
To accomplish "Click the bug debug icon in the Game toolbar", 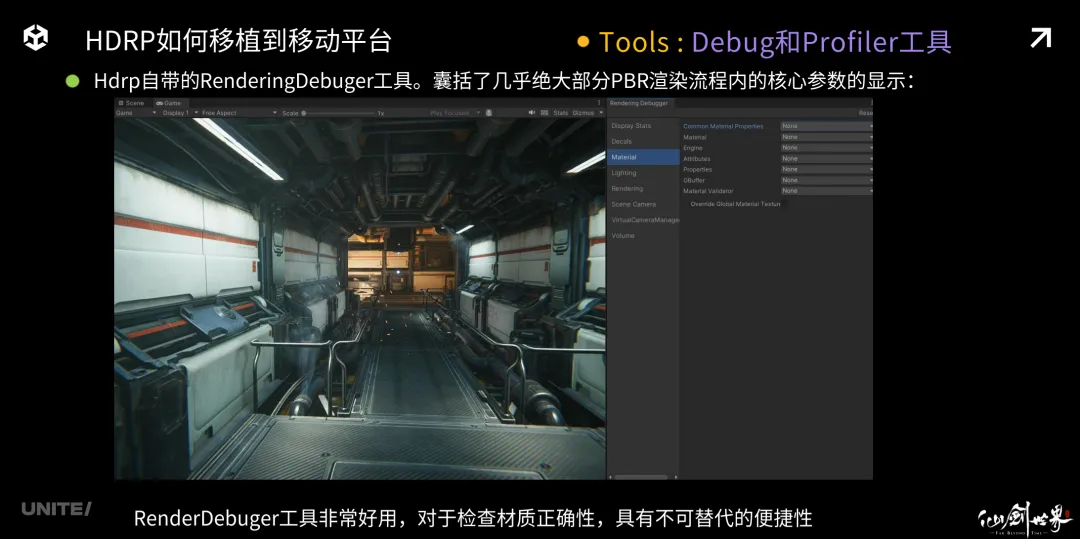I will (488, 112).
